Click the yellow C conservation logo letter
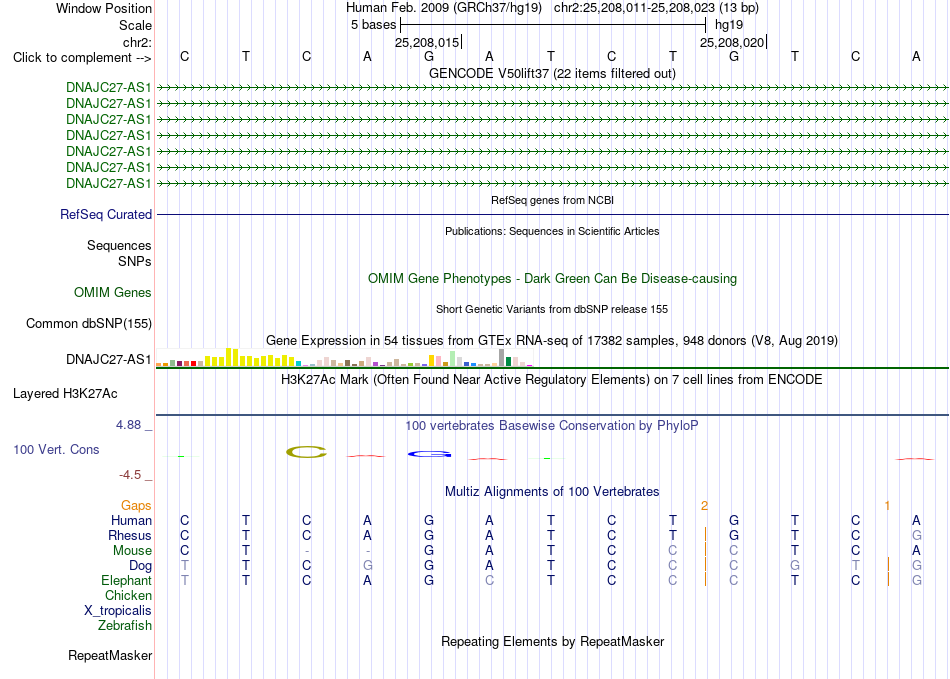 307,452
